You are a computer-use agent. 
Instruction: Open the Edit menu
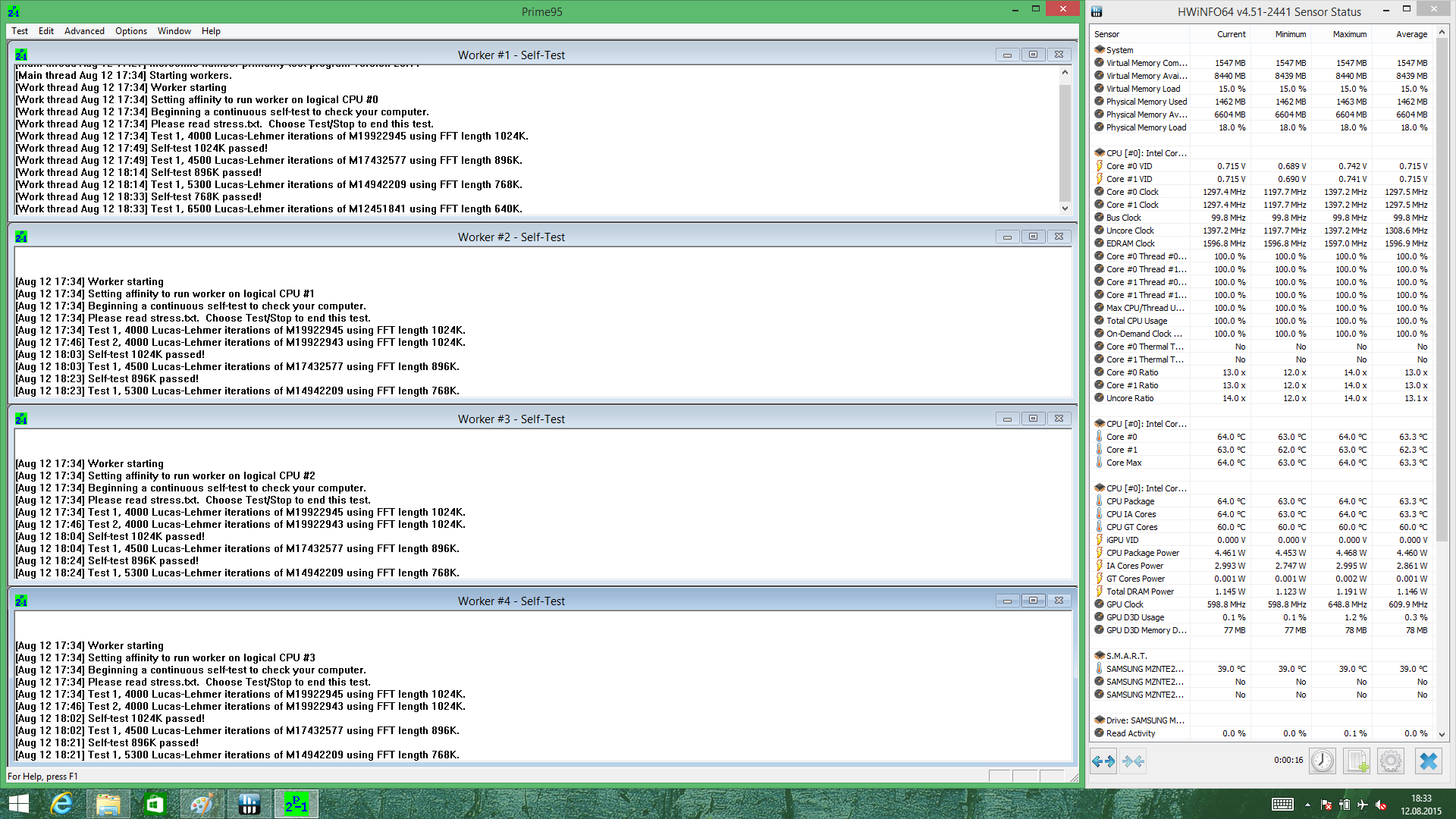(x=46, y=31)
